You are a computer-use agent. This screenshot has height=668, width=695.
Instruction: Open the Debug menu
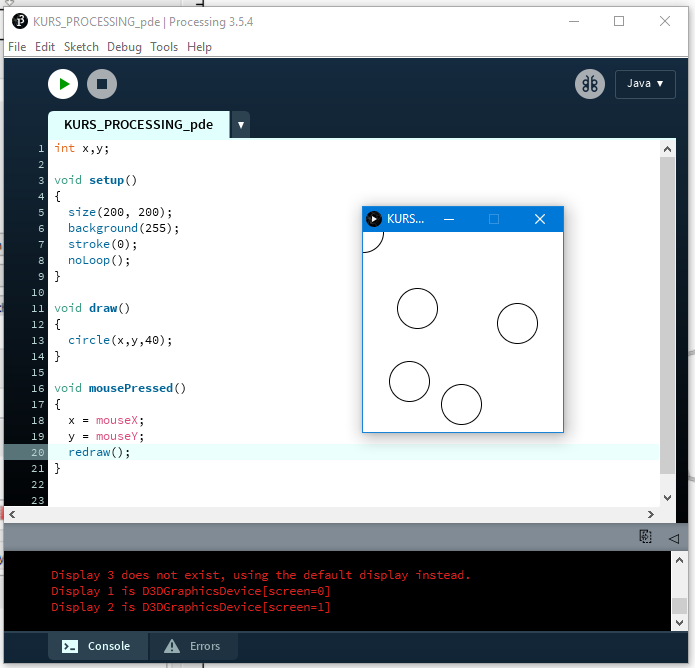tap(124, 47)
